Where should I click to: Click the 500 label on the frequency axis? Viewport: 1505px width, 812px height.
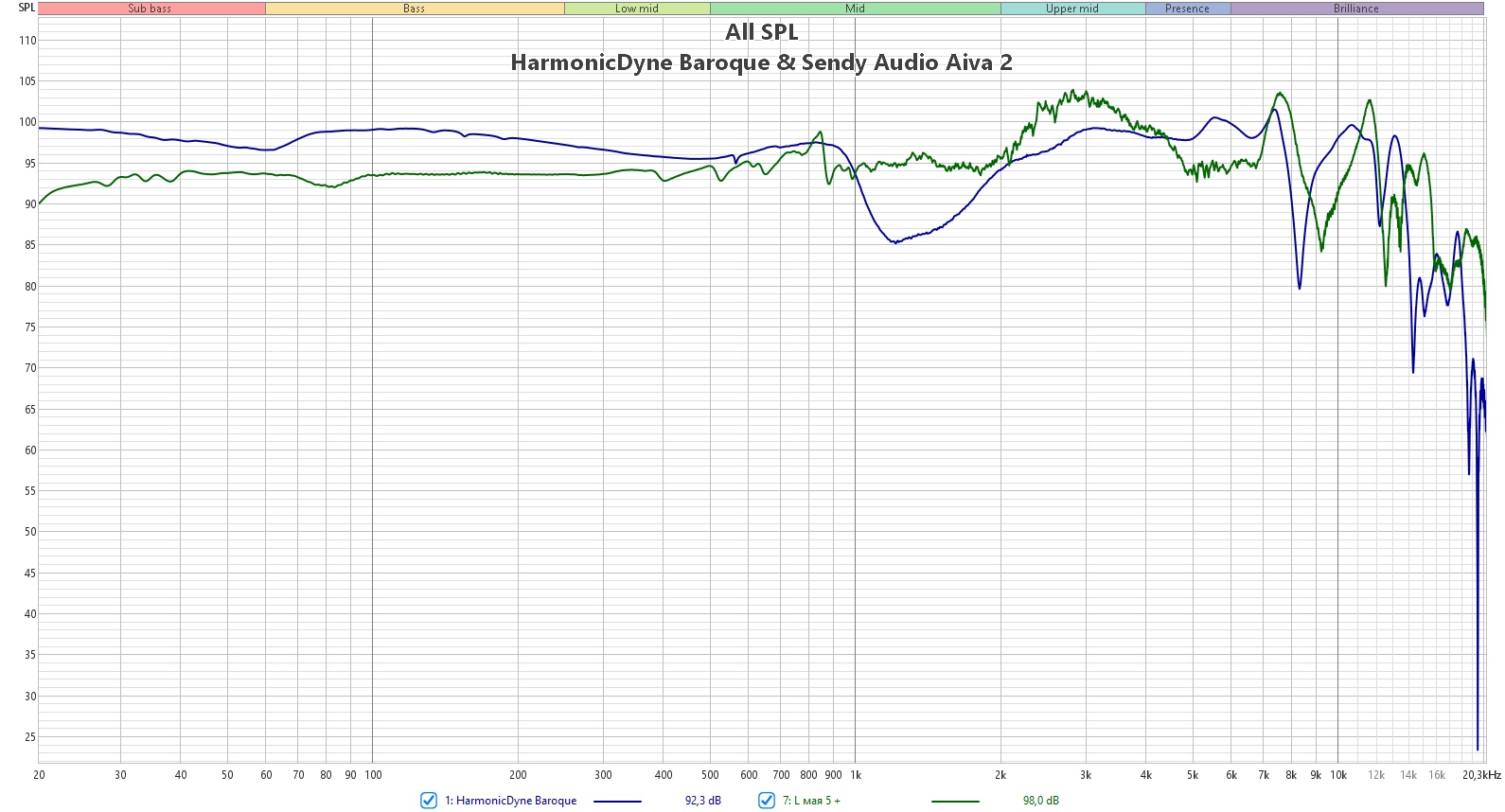[710, 775]
